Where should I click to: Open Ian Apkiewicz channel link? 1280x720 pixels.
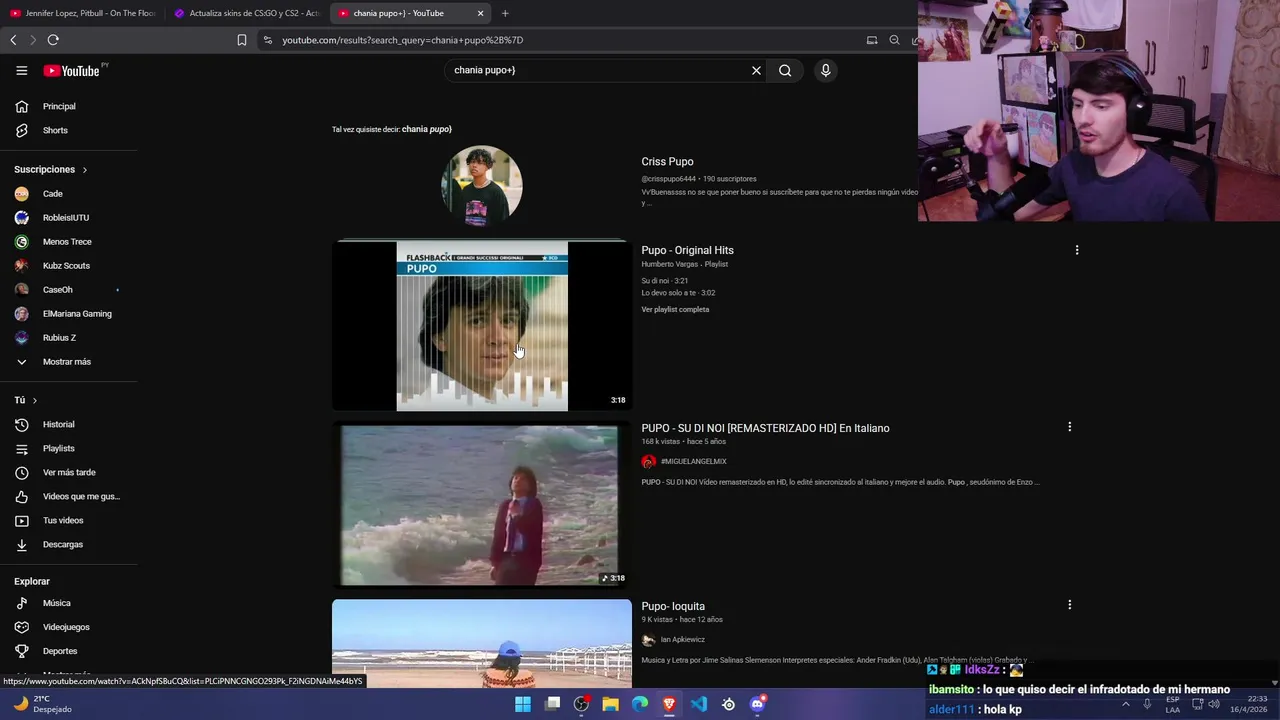(682, 639)
